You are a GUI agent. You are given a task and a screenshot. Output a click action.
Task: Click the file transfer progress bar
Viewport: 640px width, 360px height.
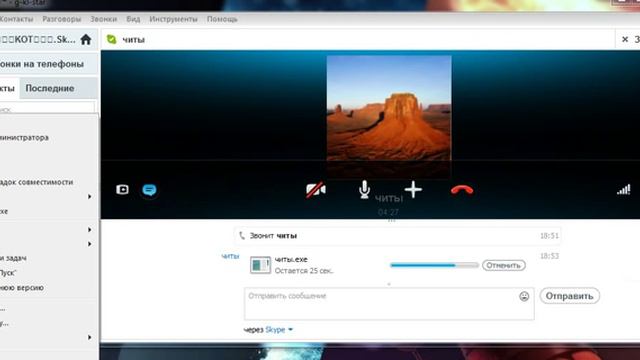(x=434, y=265)
